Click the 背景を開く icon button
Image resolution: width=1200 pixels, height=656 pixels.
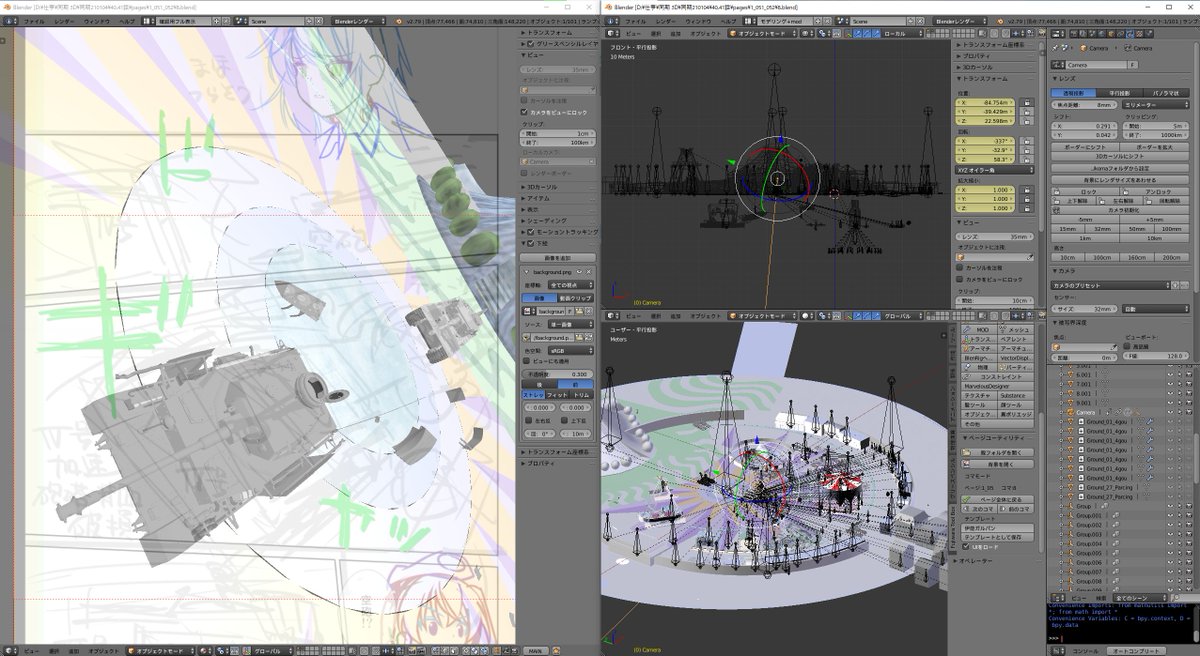pos(999,464)
